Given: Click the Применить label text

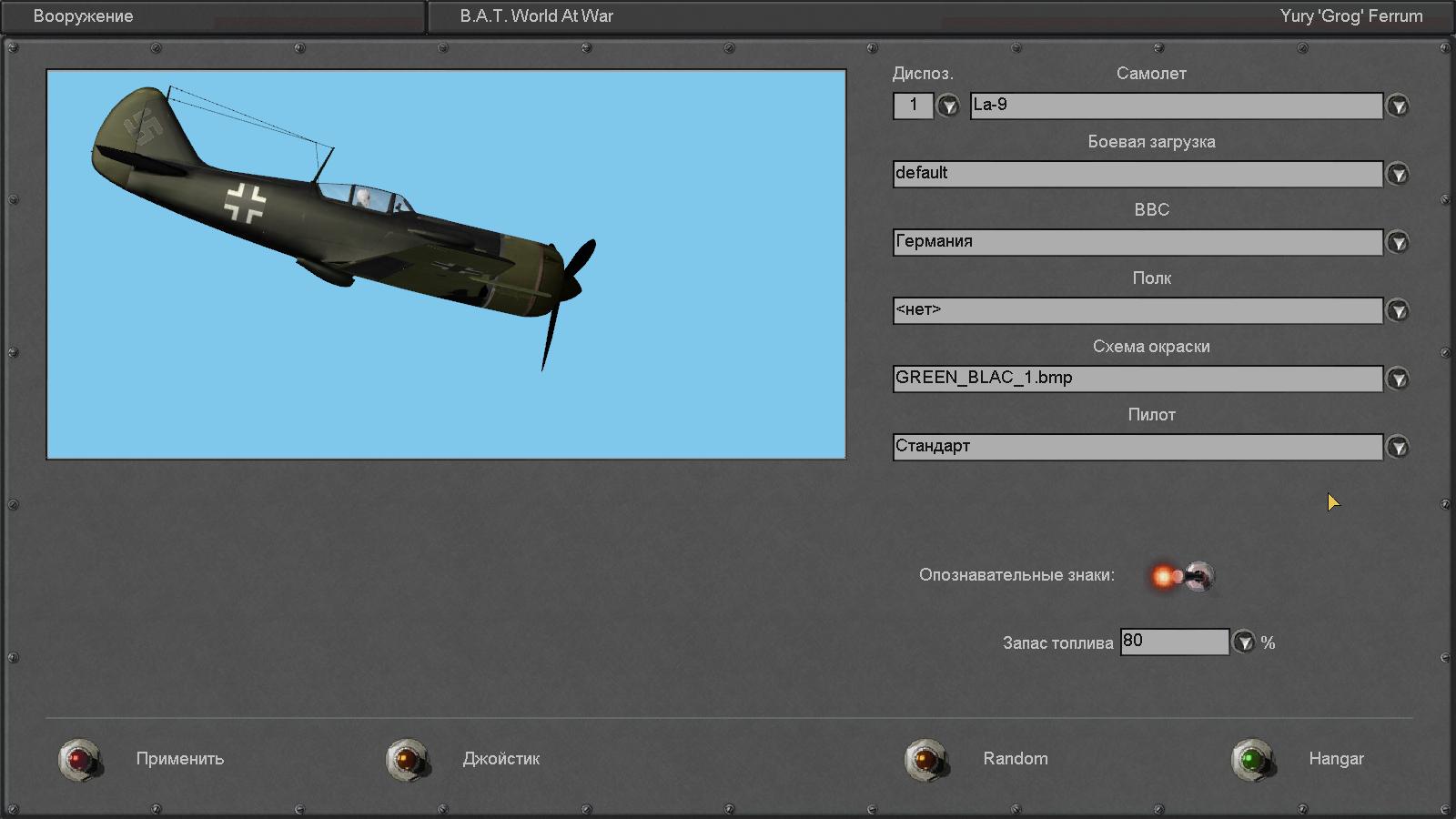Looking at the screenshot, I should [x=180, y=759].
